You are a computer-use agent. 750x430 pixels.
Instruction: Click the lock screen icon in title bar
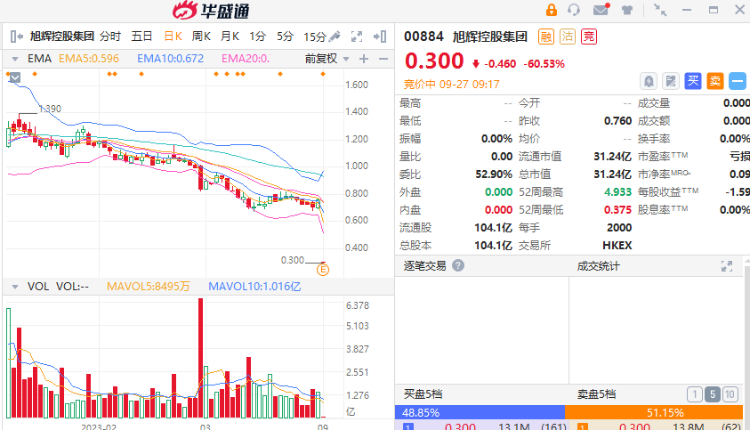click(x=551, y=10)
